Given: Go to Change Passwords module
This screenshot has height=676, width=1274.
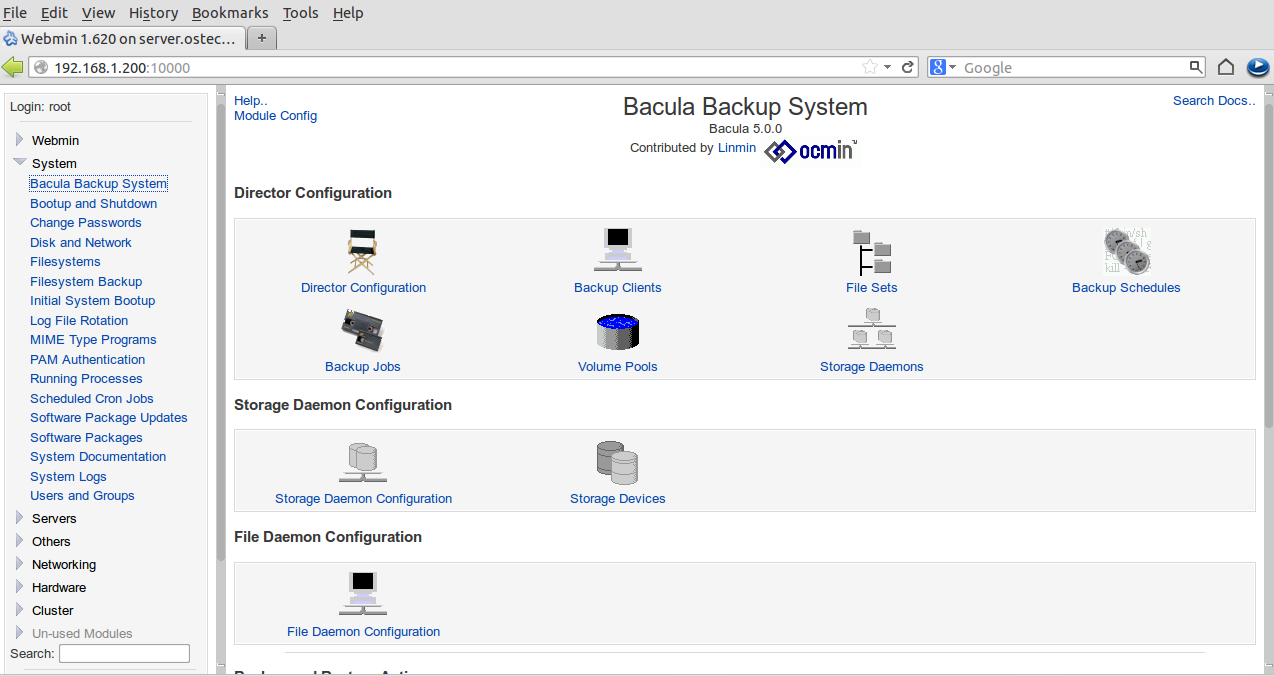Looking at the screenshot, I should tap(86, 223).
